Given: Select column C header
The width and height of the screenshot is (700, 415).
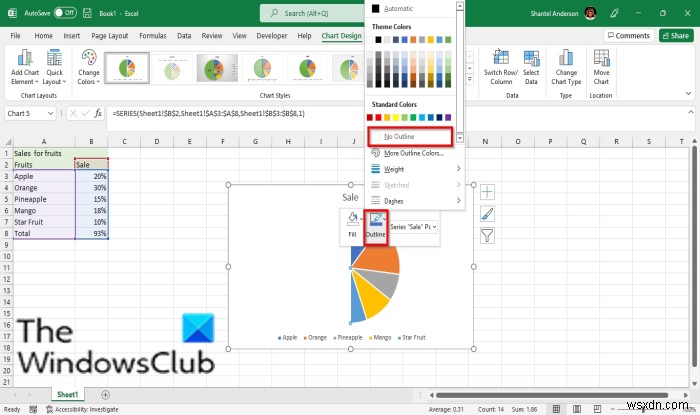Looking at the screenshot, I should (124, 141).
